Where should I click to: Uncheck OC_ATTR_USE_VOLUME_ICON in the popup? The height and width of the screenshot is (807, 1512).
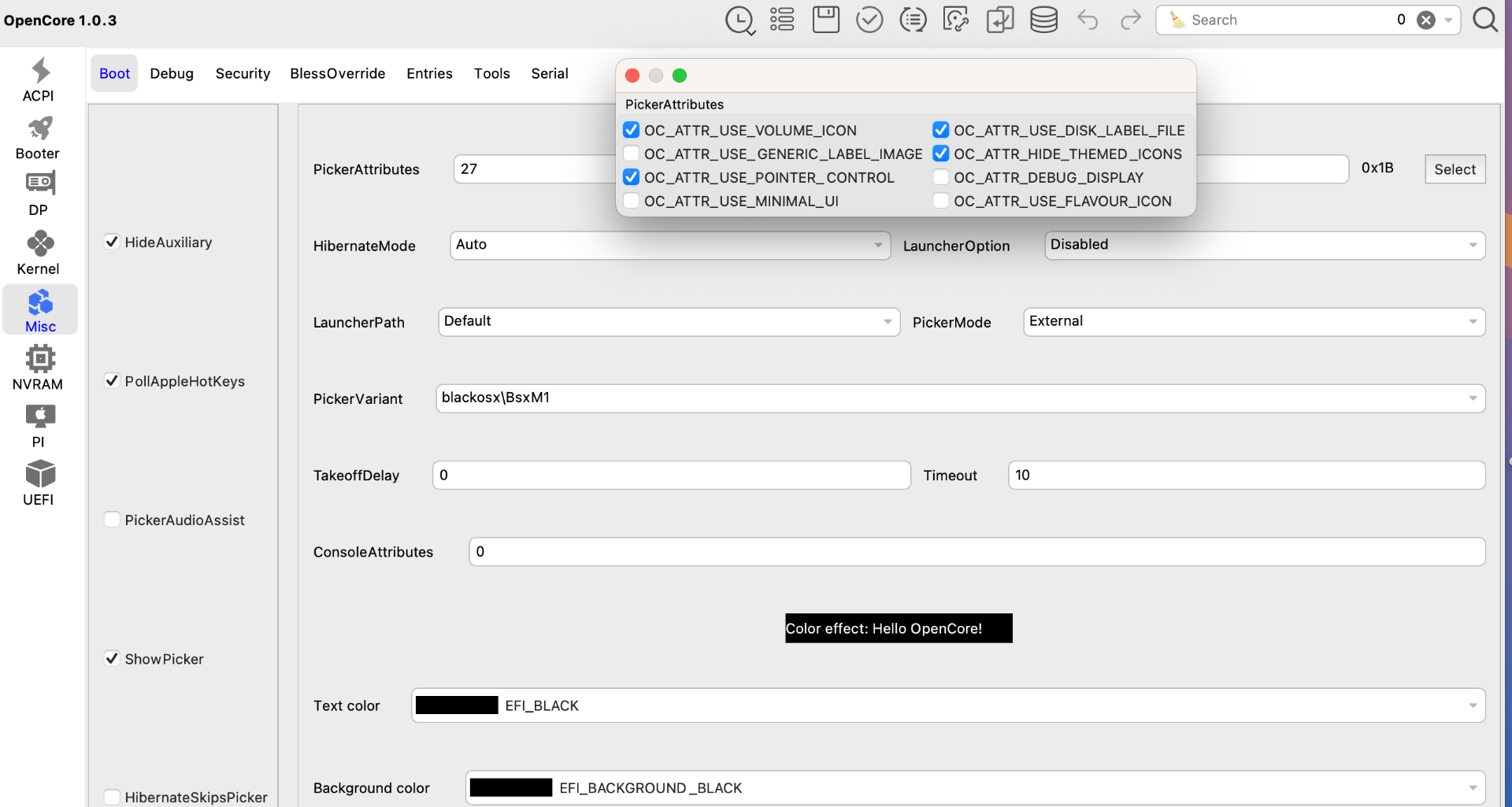[632, 130]
